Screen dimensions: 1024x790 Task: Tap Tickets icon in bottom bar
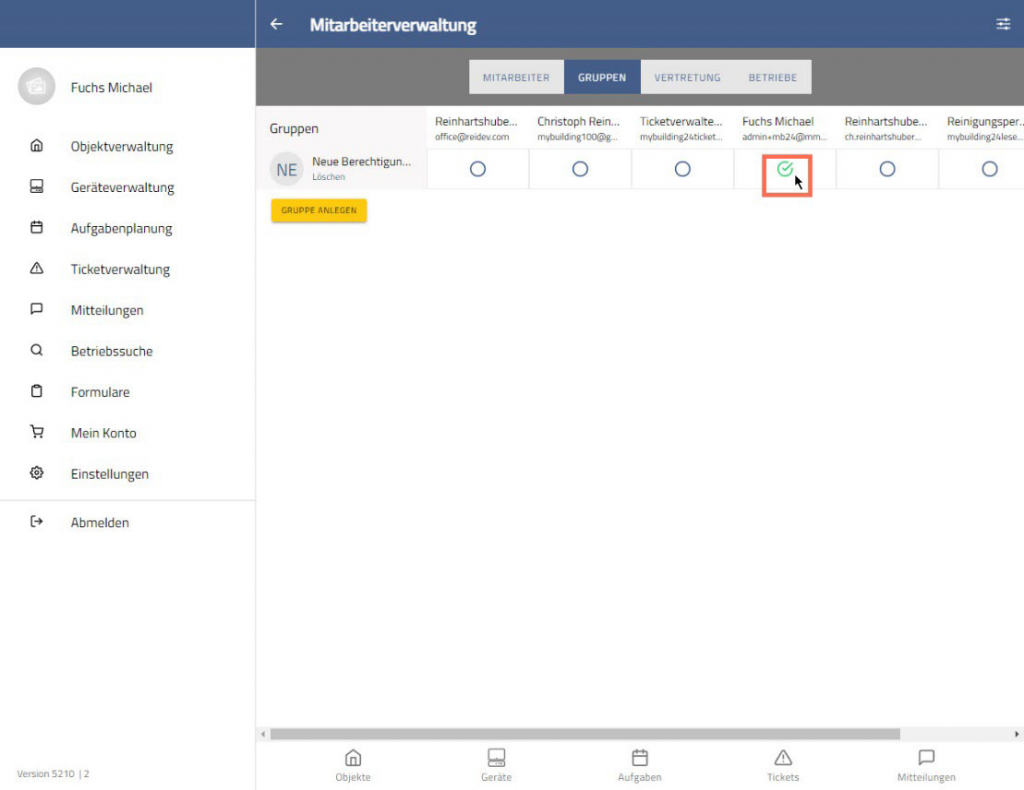point(783,765)
